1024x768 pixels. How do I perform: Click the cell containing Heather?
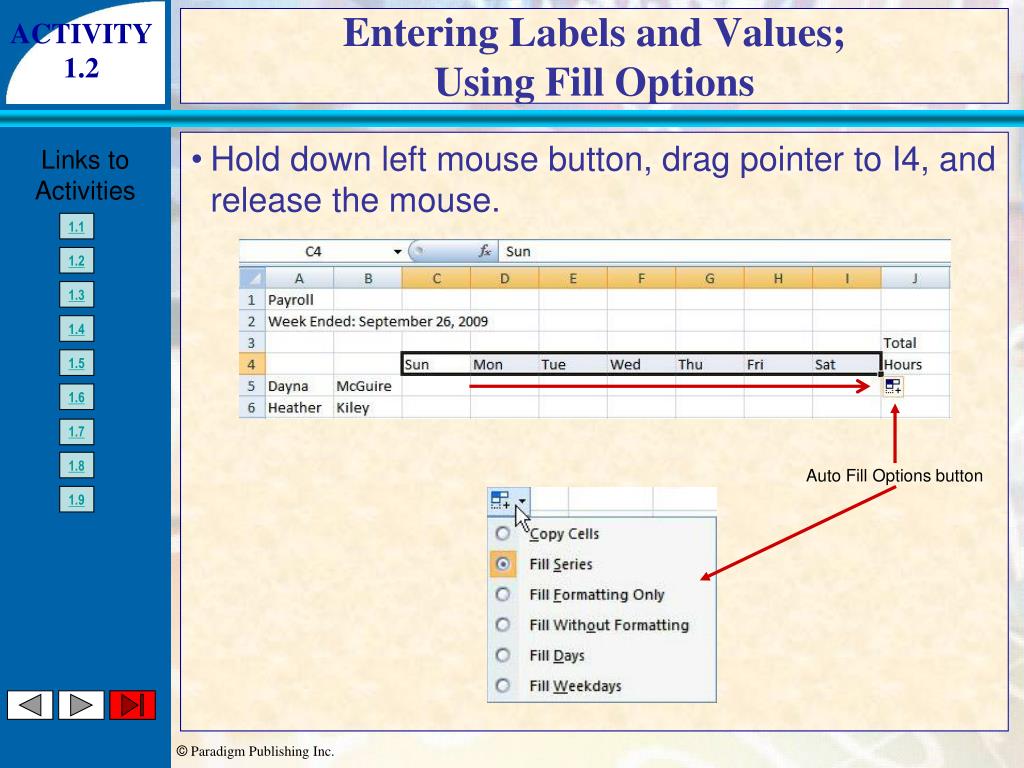[299, 408]
